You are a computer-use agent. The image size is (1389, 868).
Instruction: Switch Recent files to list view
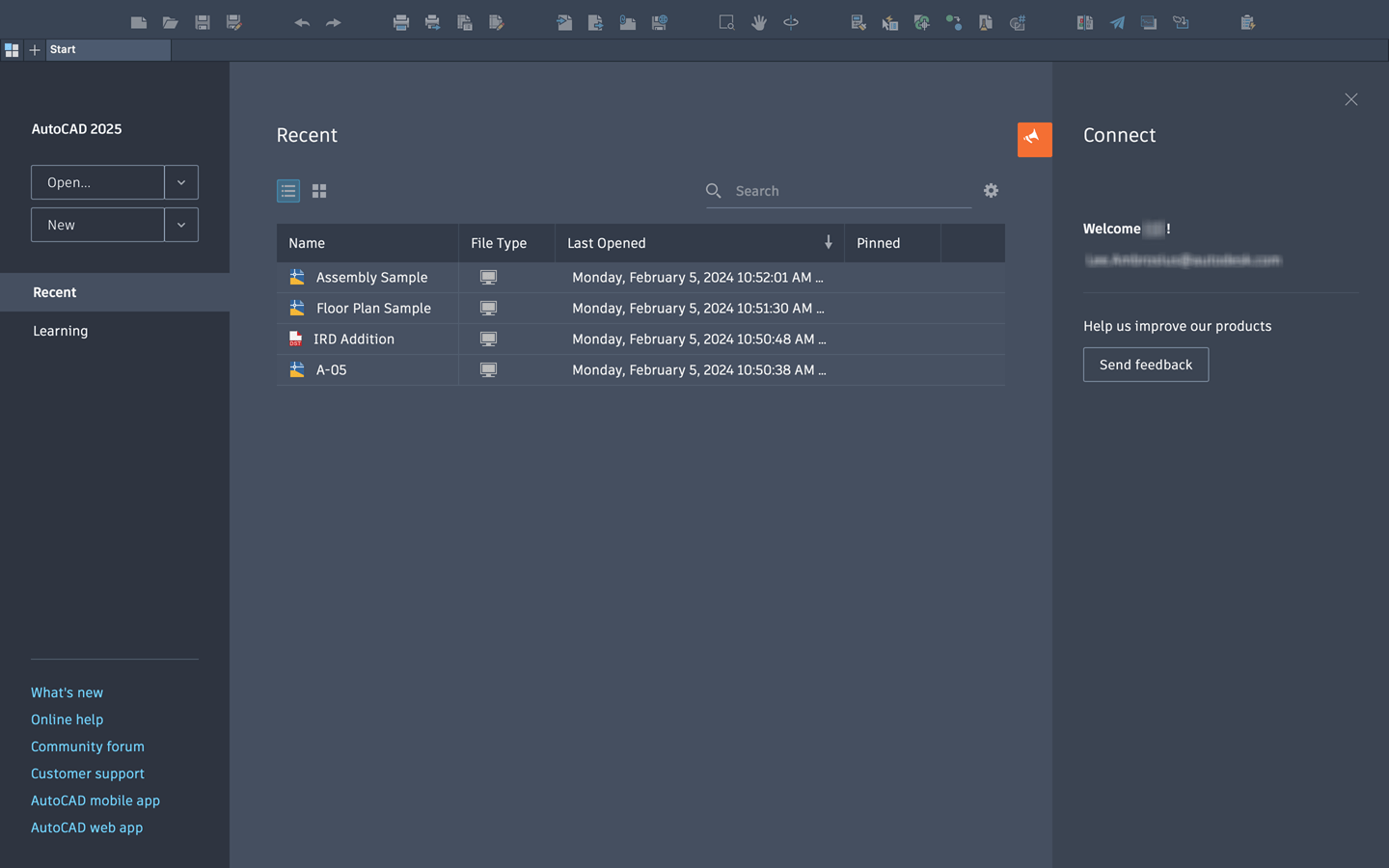pos(288,191)
